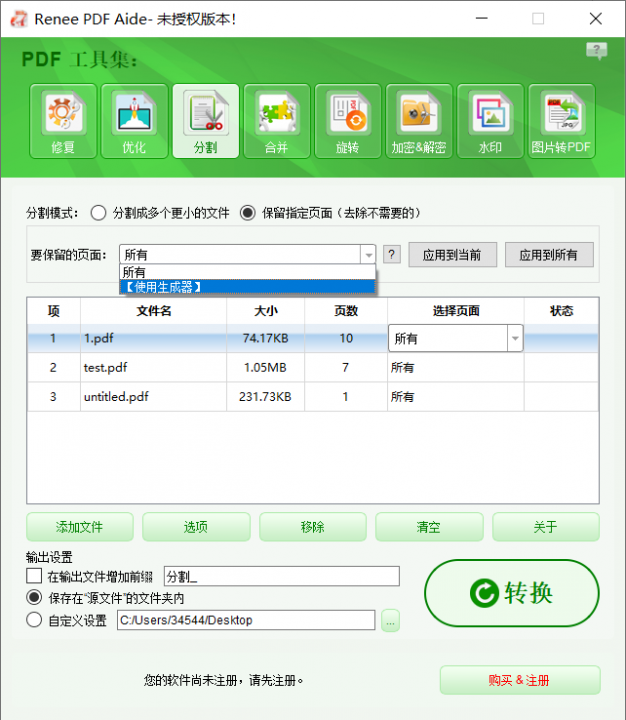Select the test.pdf file row

[x=312, y=367]
